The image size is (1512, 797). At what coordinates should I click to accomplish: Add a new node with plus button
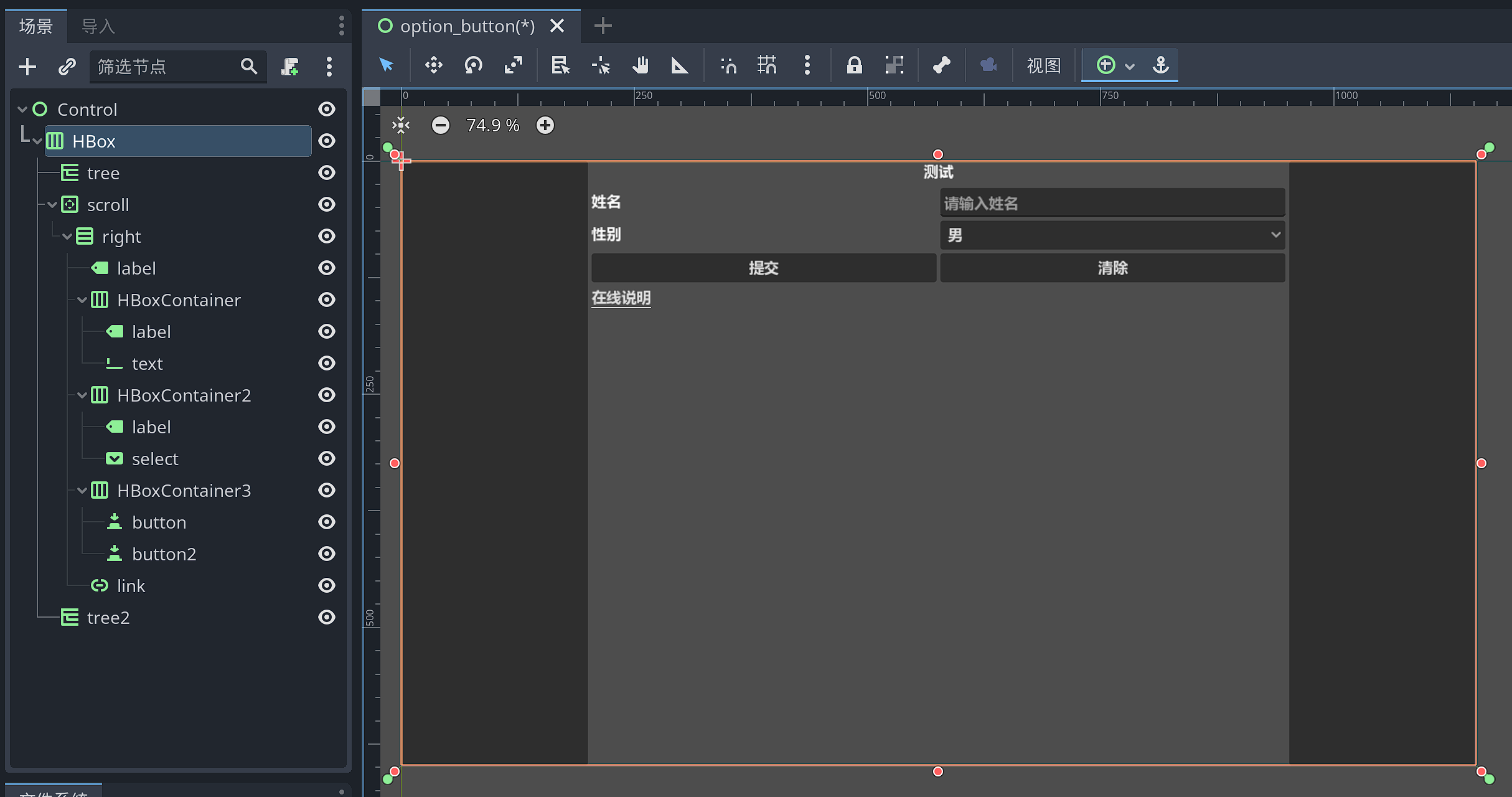coord(27,67)
